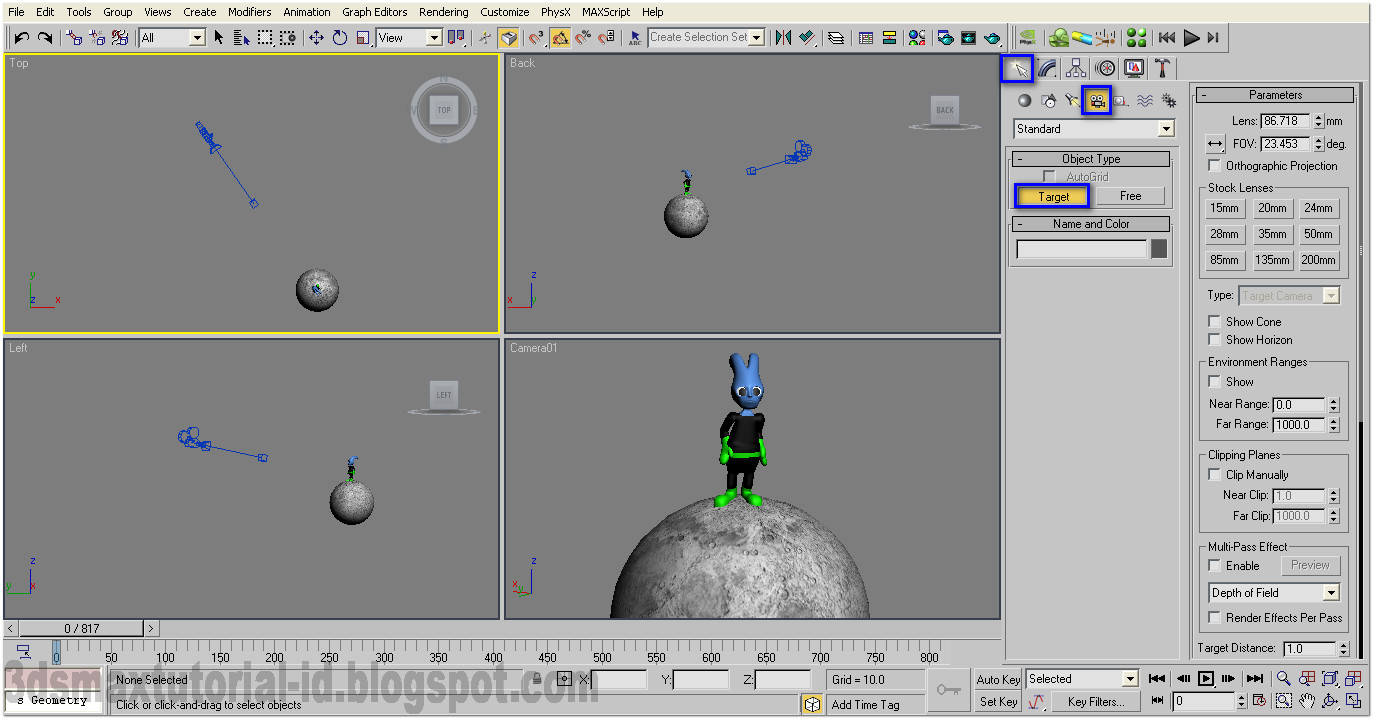The width and height of the screenshot is (1373, 719).
Task: Enable the Orthographic Projection checkbox
Action: point(1215,166)
